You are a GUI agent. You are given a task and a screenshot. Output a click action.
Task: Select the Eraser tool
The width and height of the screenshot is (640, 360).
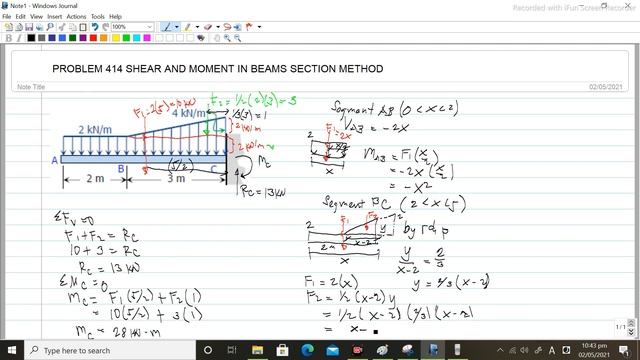pos(208,27)
